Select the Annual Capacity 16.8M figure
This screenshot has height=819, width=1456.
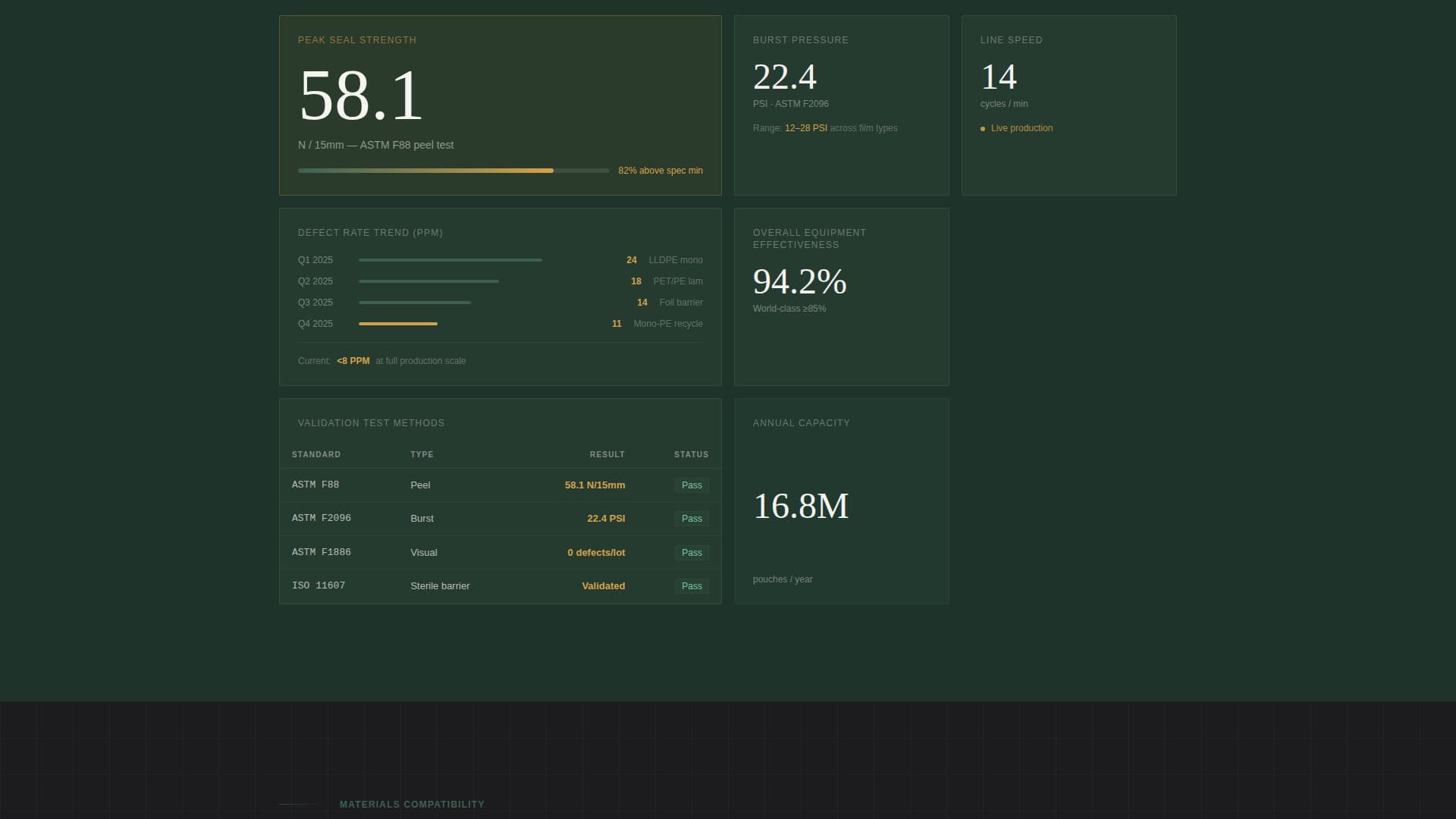[x=800, y=506]
